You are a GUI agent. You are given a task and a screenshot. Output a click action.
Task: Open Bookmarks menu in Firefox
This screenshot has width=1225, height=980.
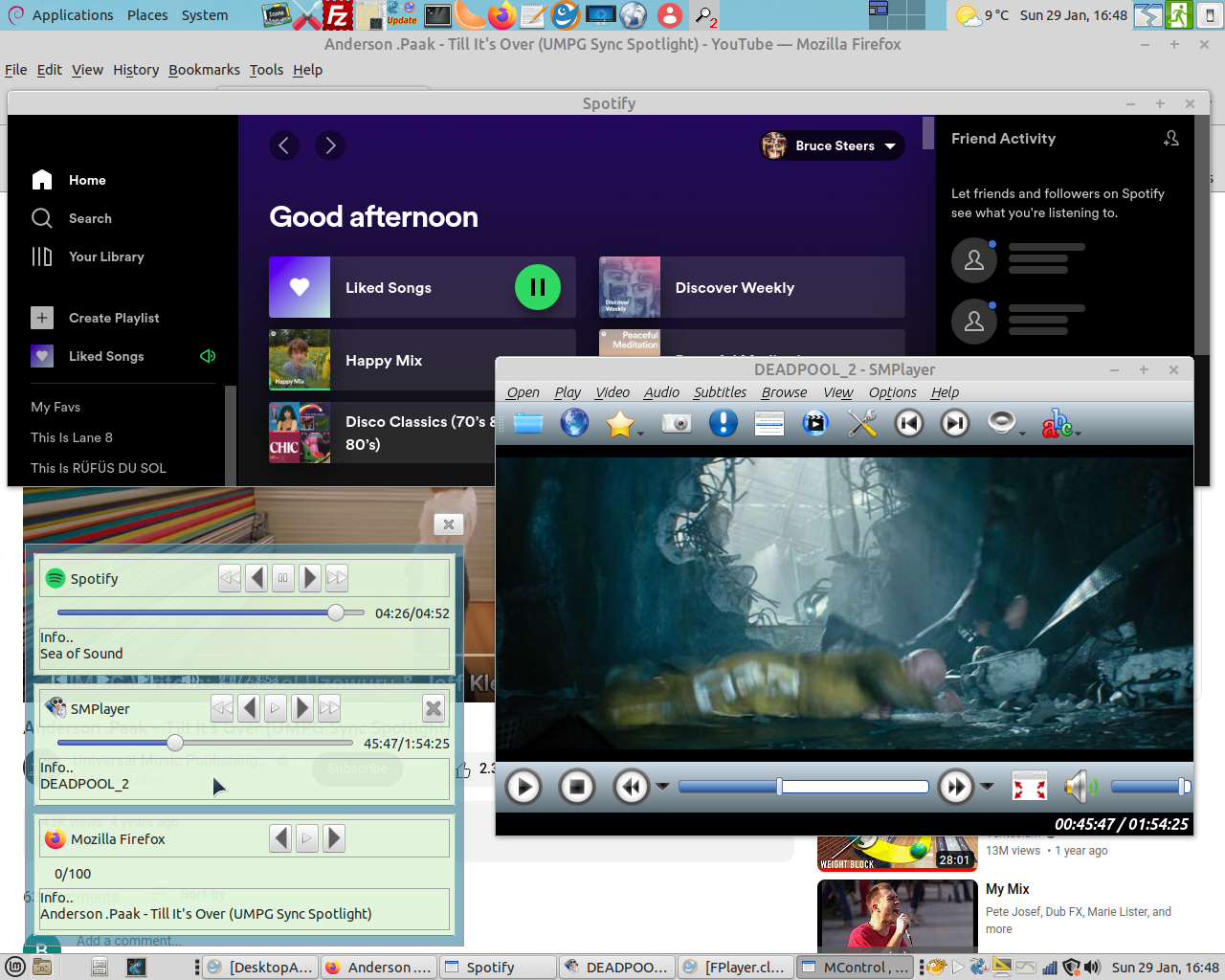204,70
